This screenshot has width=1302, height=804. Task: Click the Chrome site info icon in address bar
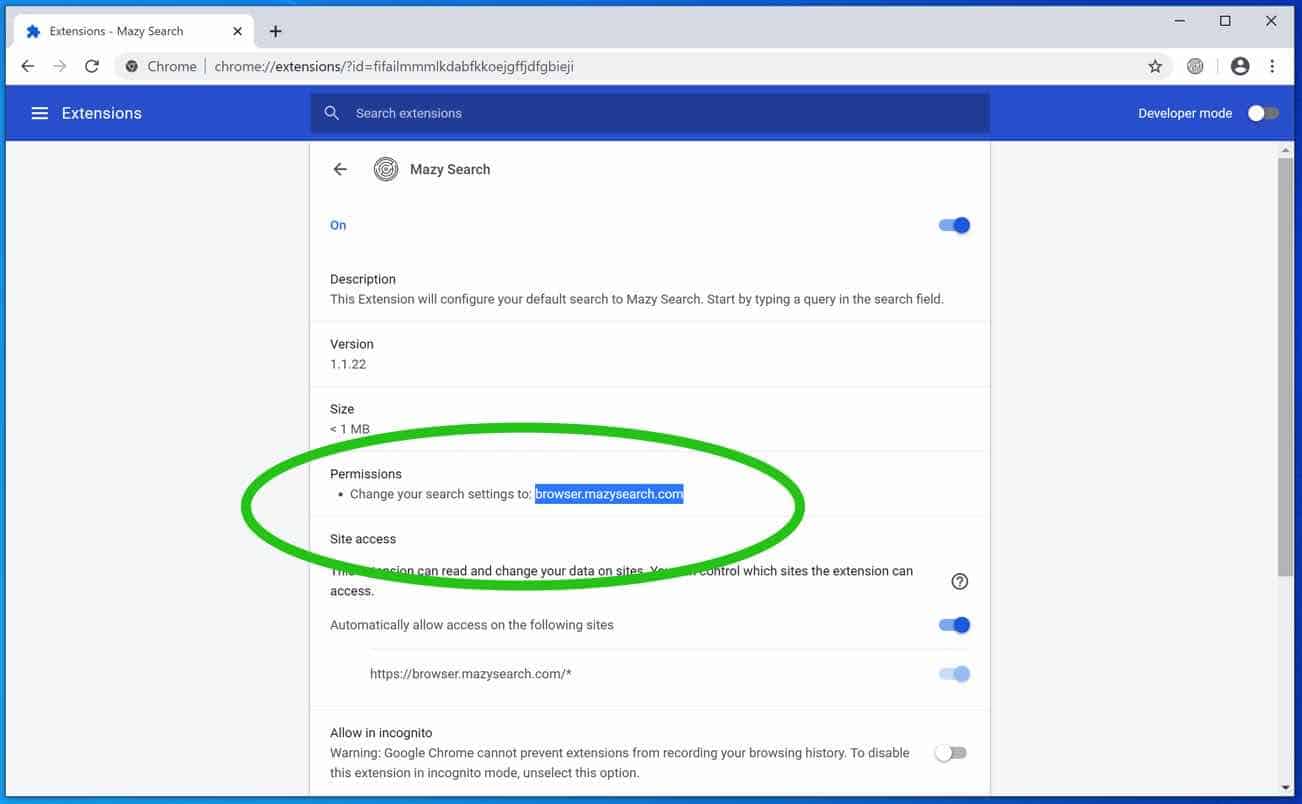click(x=131, y=66)
